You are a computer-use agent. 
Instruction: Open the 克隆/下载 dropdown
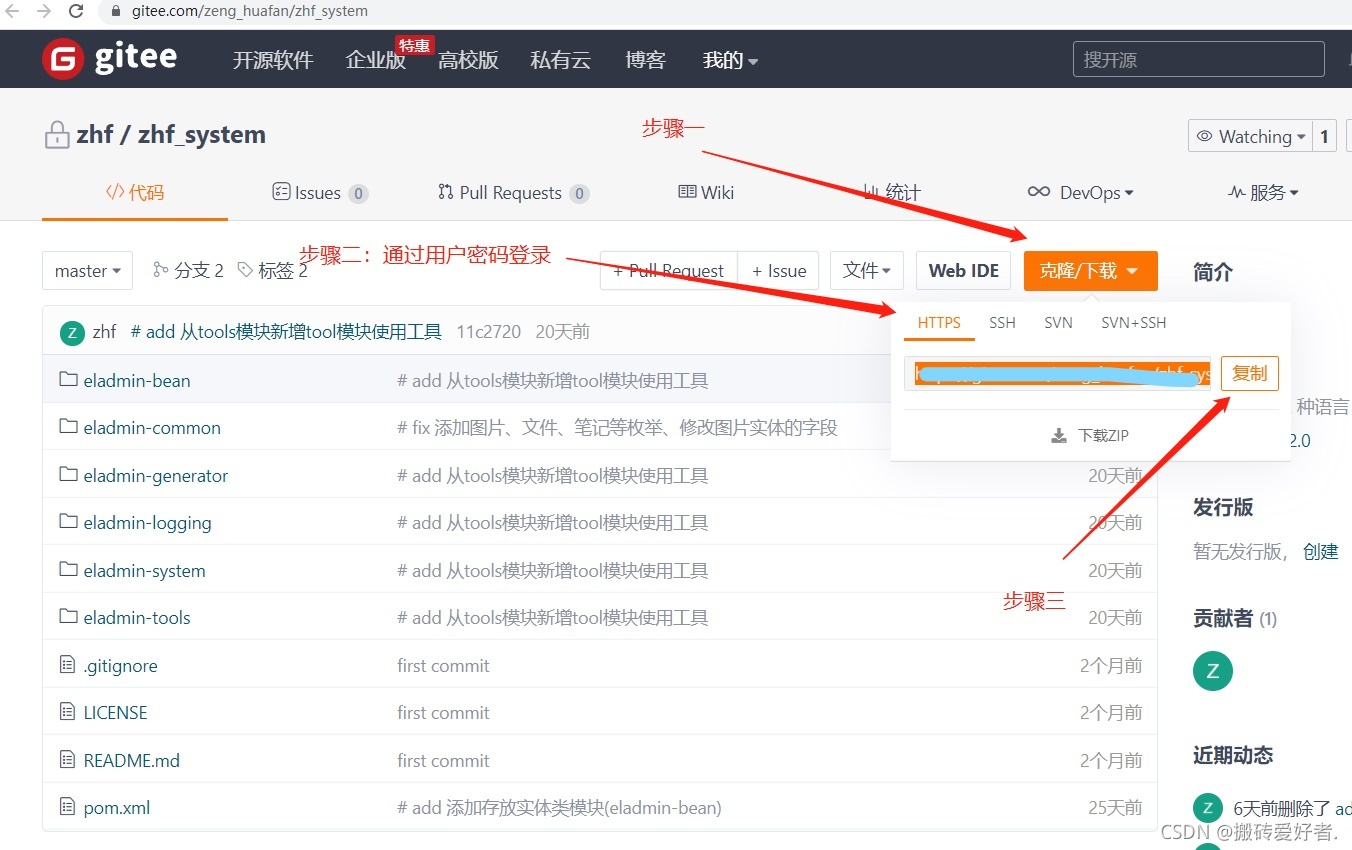tap(1091, 271)
